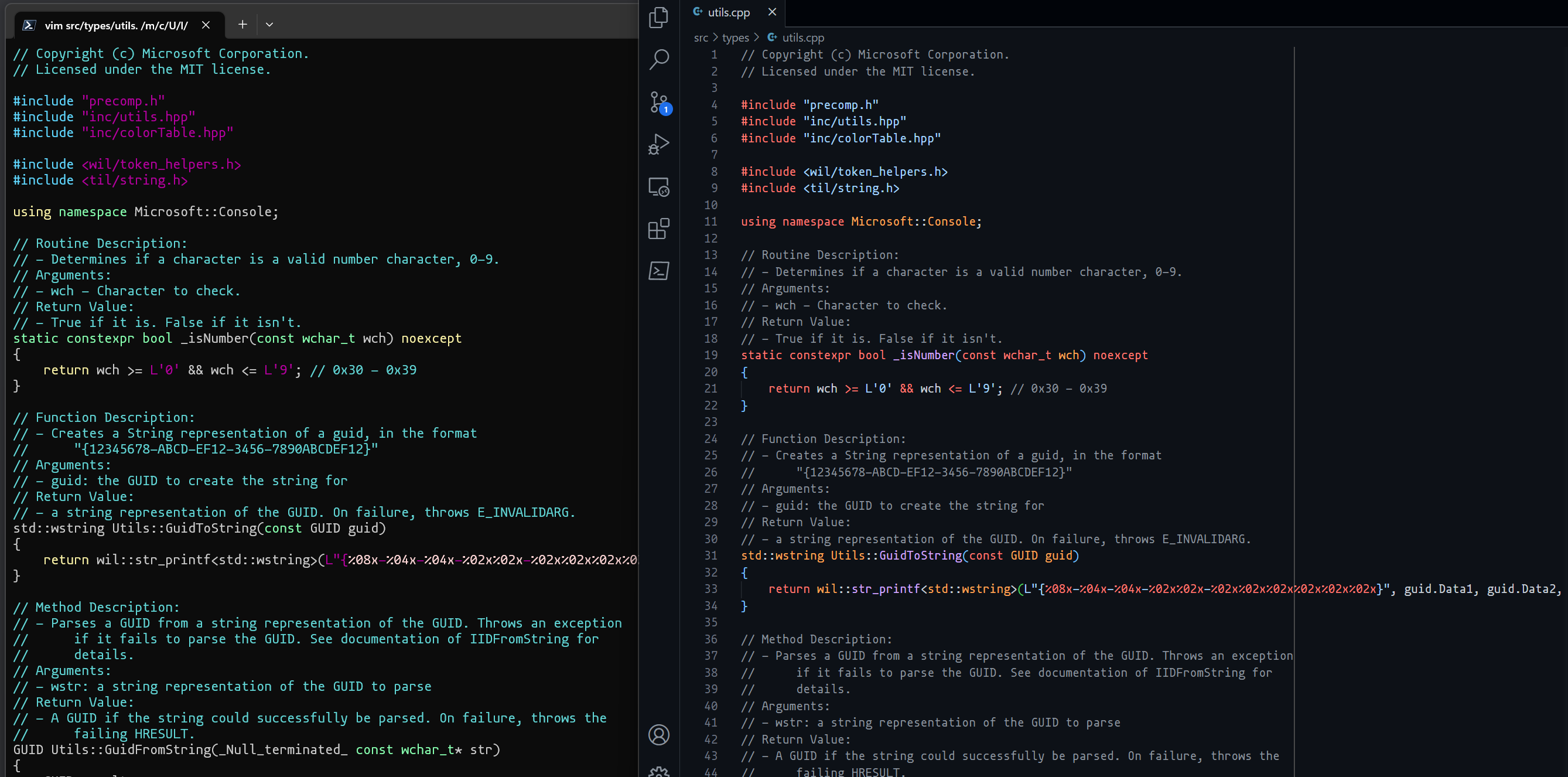Image resolution: width=1568 pixels, height=777 pixels.
Task: Open the Search view in activity bar
Action: (x=658, y=59)
